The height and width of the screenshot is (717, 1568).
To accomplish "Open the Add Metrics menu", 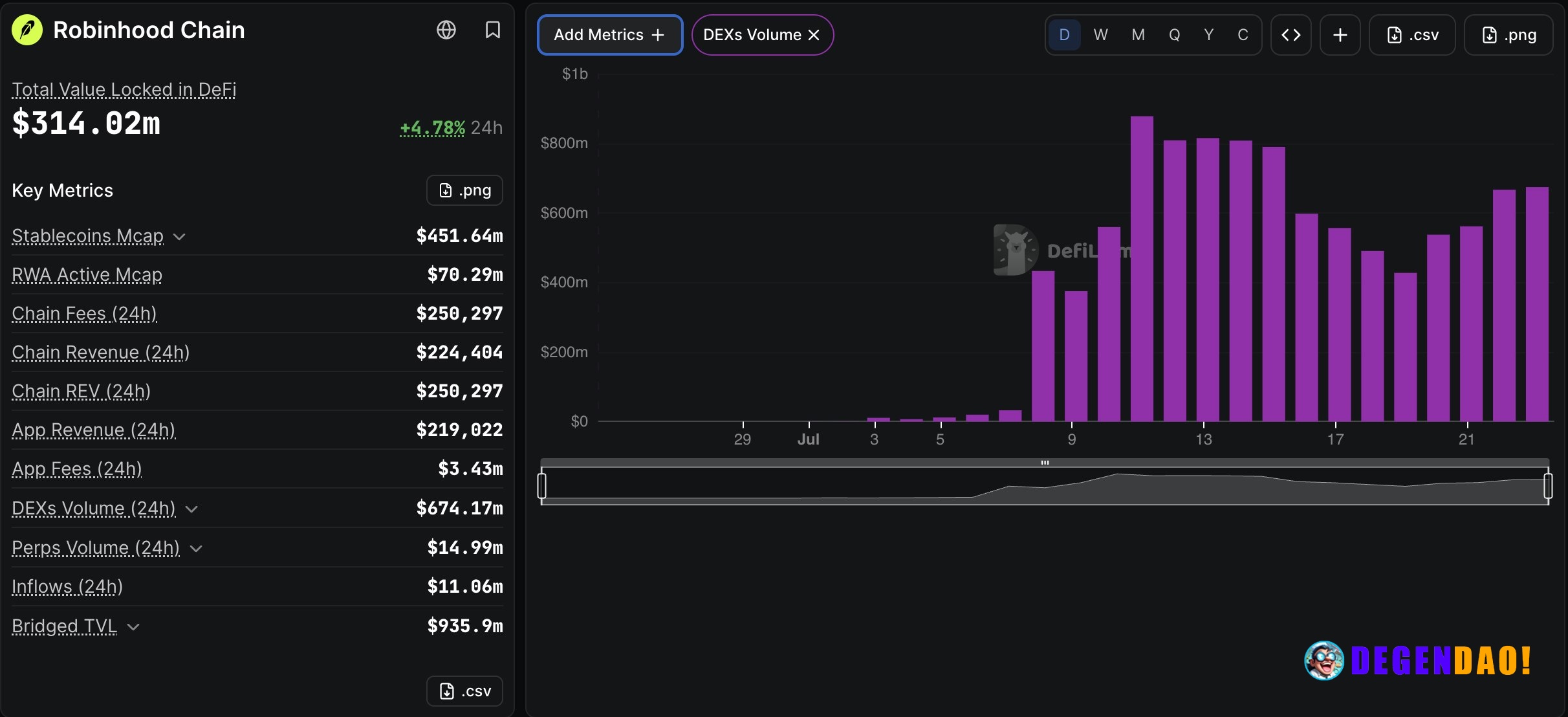I will point(610,35).
